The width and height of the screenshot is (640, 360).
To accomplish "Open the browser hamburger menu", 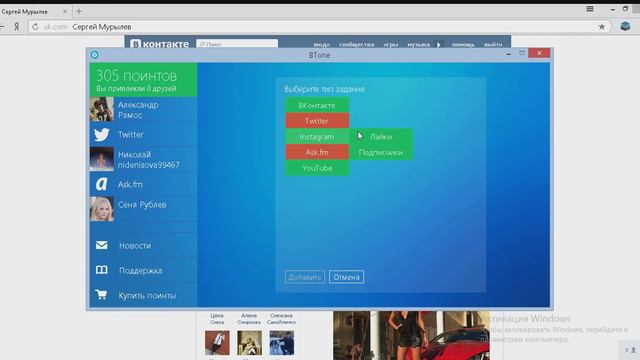I will point(590,9).
